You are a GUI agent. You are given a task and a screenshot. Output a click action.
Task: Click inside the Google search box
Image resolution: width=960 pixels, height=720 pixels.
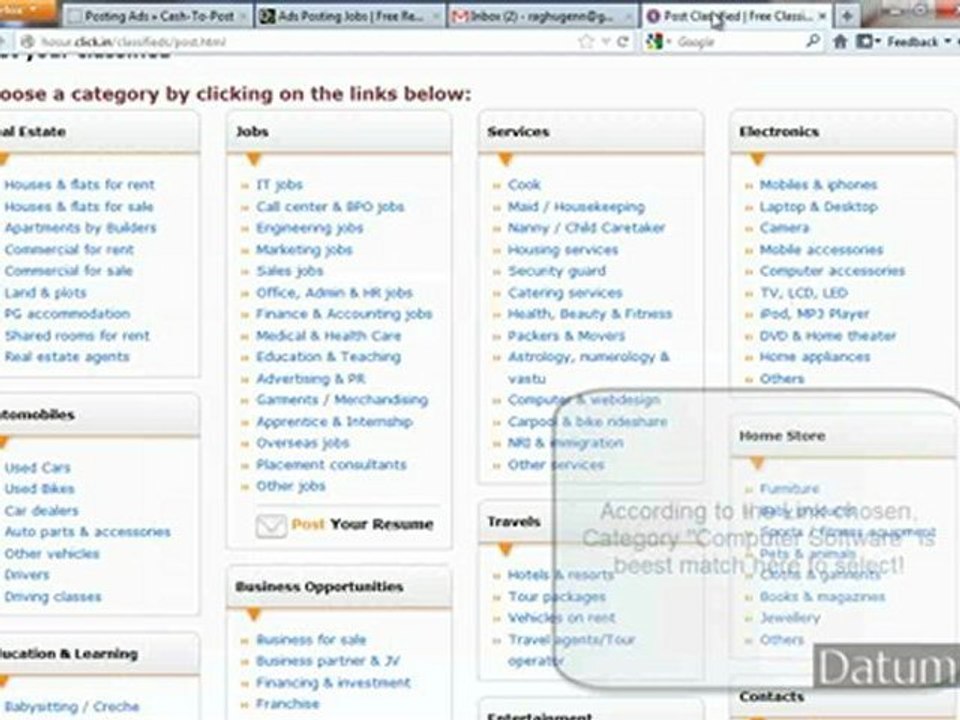tap(738, 42)
